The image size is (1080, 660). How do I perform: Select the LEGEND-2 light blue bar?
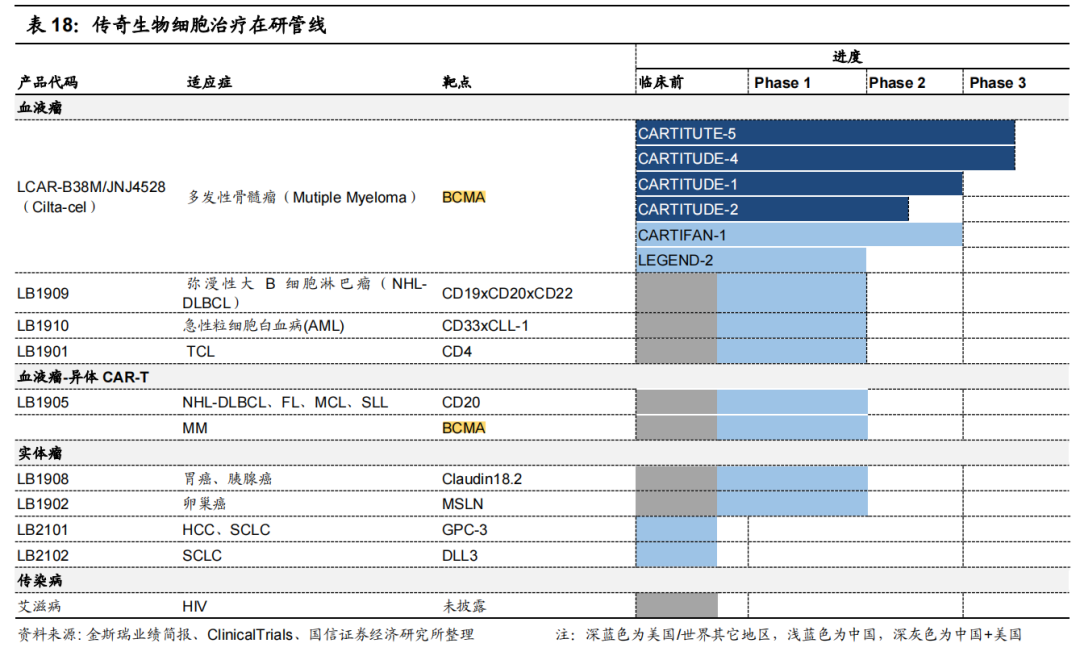point(751,260)
